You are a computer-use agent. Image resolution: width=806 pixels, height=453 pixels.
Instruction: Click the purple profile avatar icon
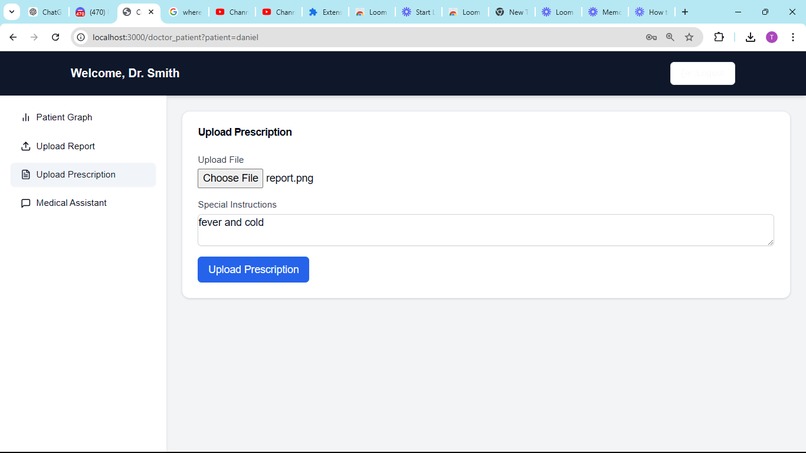click(x=772, y=37)
